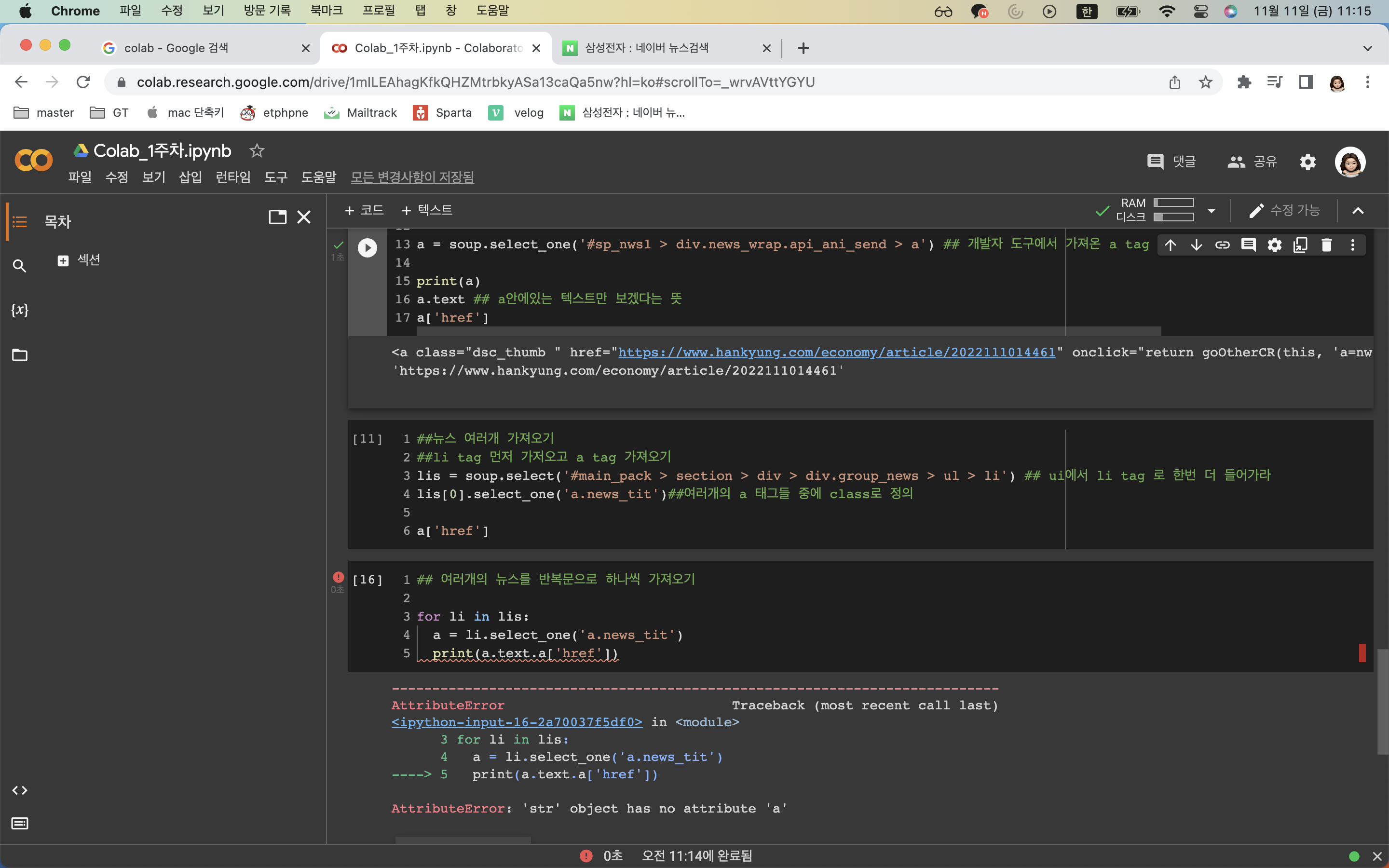Delete the cell with trash icon

(1326, 245)
